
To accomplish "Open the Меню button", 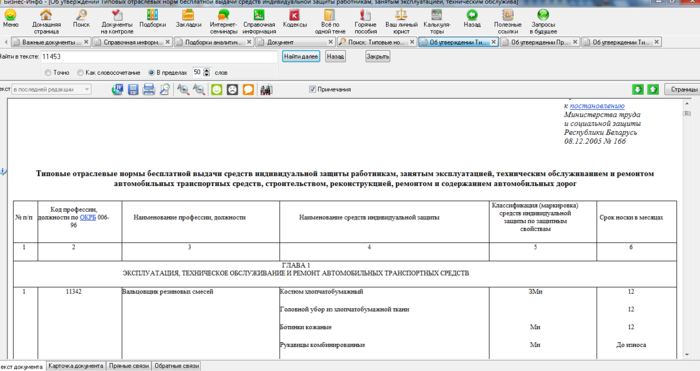I will [x=10, y=19].
